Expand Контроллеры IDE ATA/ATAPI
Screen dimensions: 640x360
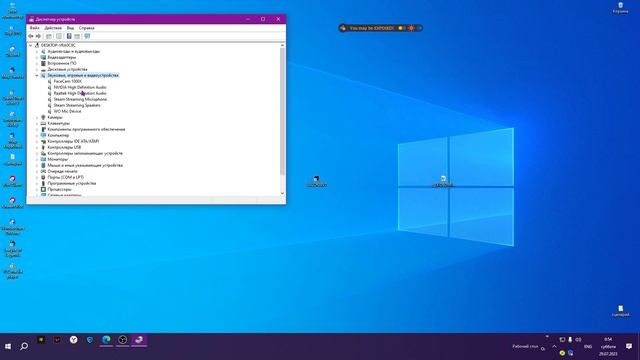coord(37,141)
